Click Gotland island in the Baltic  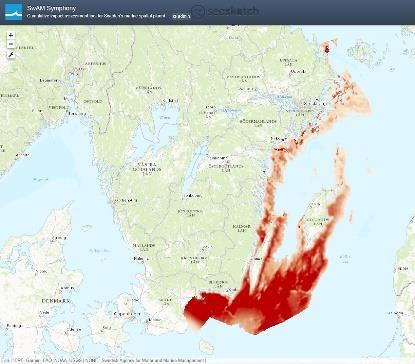click(x=316, y=217)
